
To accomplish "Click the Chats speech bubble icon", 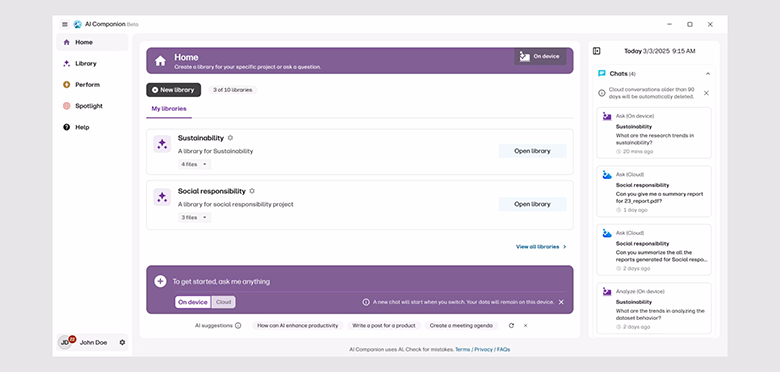I will [602, 74].
